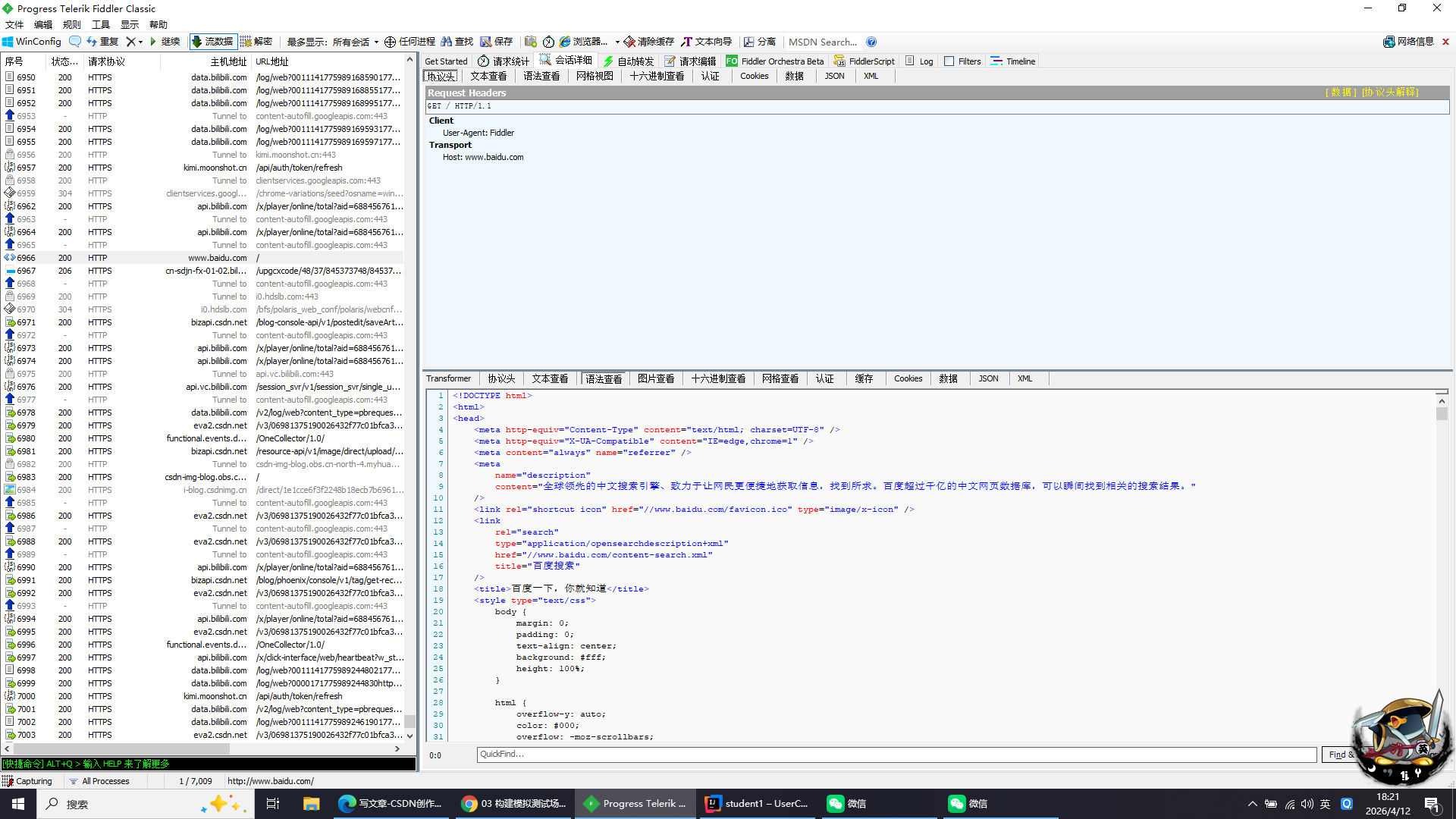Click the Any Process (任何进程) target icon
Viewport: 1456px width, 819px height.
(x=390, y=42)
